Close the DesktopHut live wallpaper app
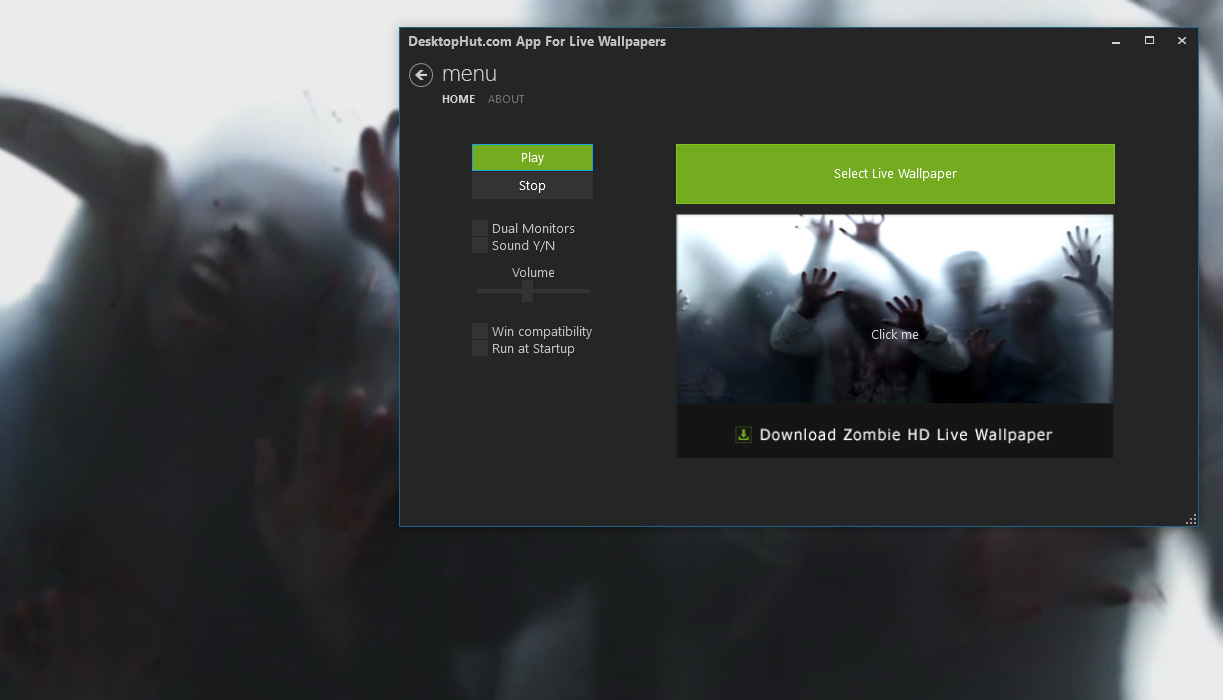Screen dimensions: 1223x700 [x=1181, y=41]
